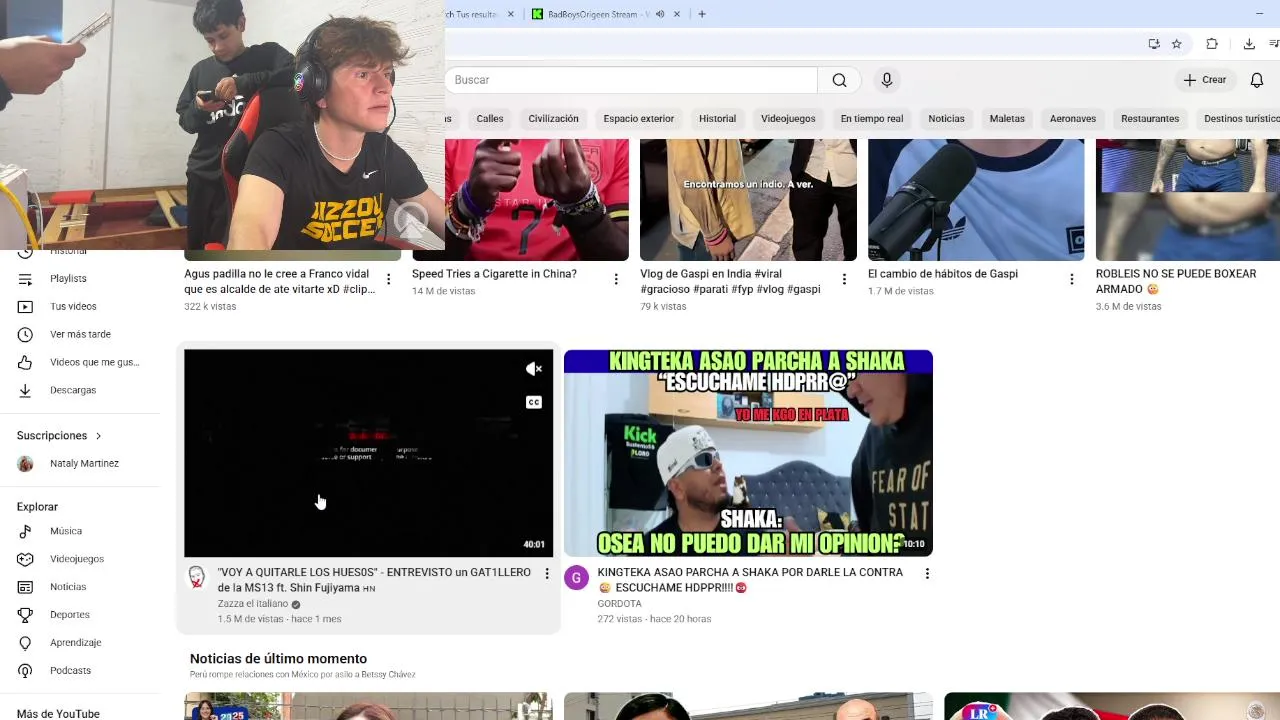Close the 'Tus resulta' tab
This screenshot has height=720, width=1280.
pyautogui.click(x=511, y=14)
